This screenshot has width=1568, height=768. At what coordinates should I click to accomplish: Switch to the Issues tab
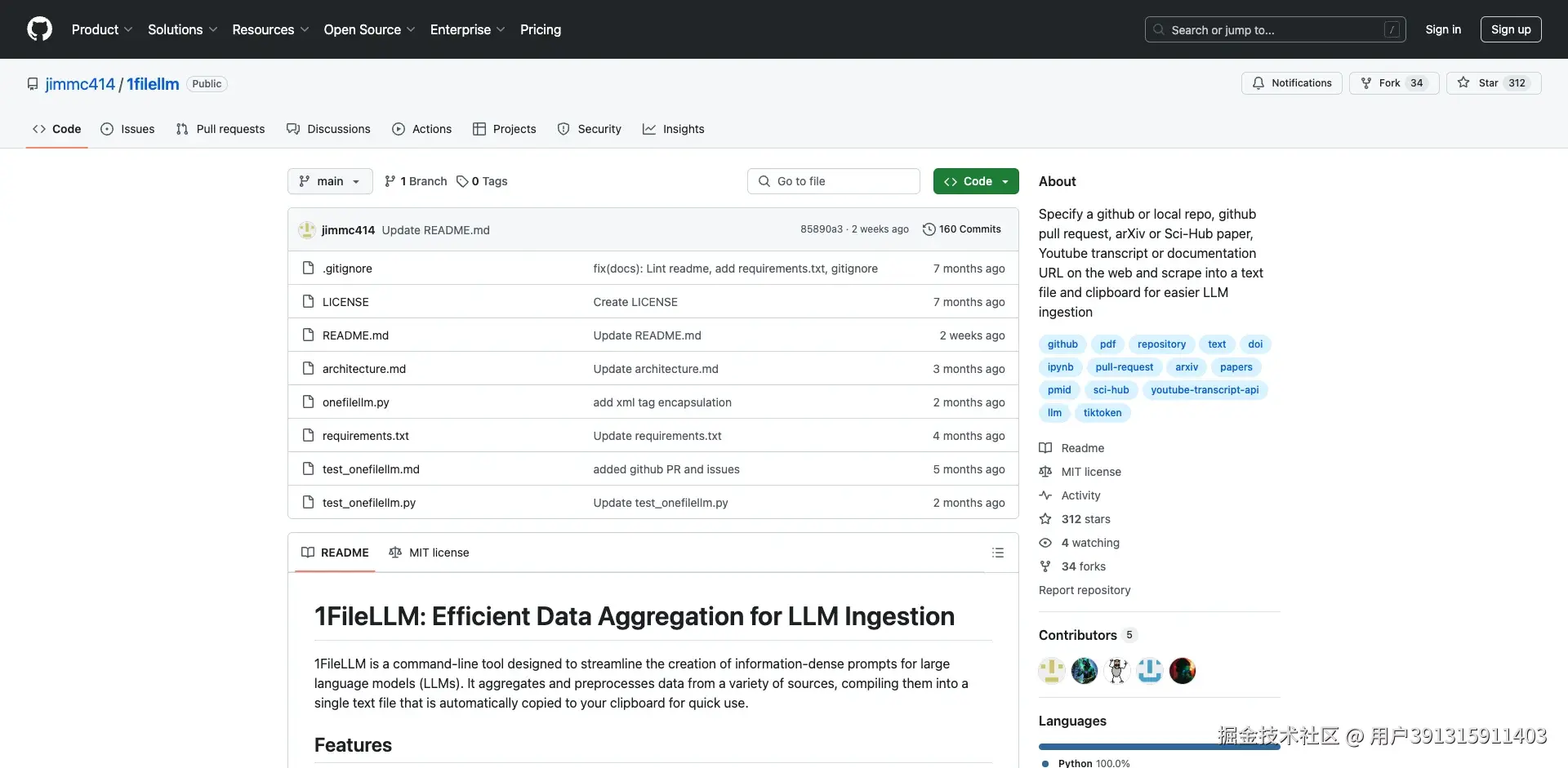127,129
